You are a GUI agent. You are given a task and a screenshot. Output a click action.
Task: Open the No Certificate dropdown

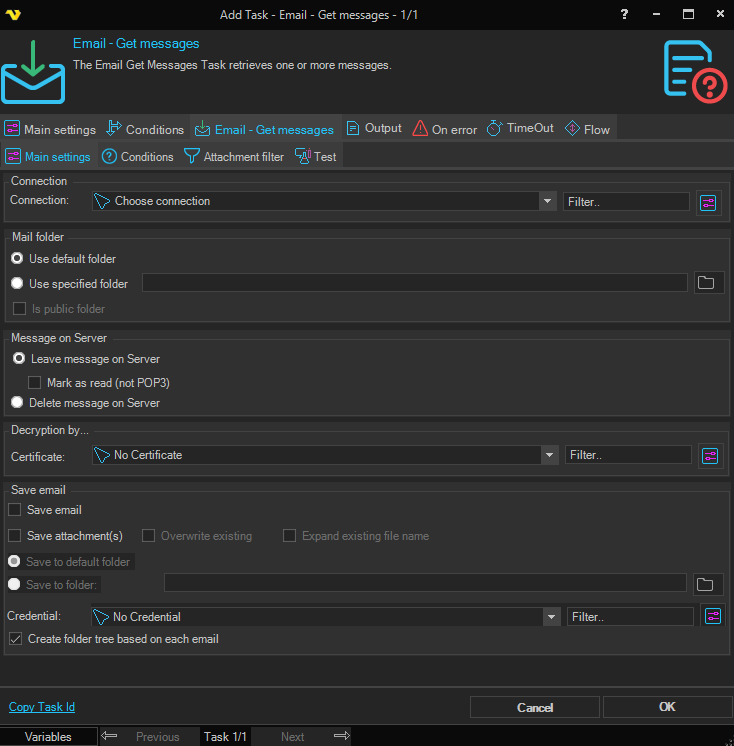(549, 455)
